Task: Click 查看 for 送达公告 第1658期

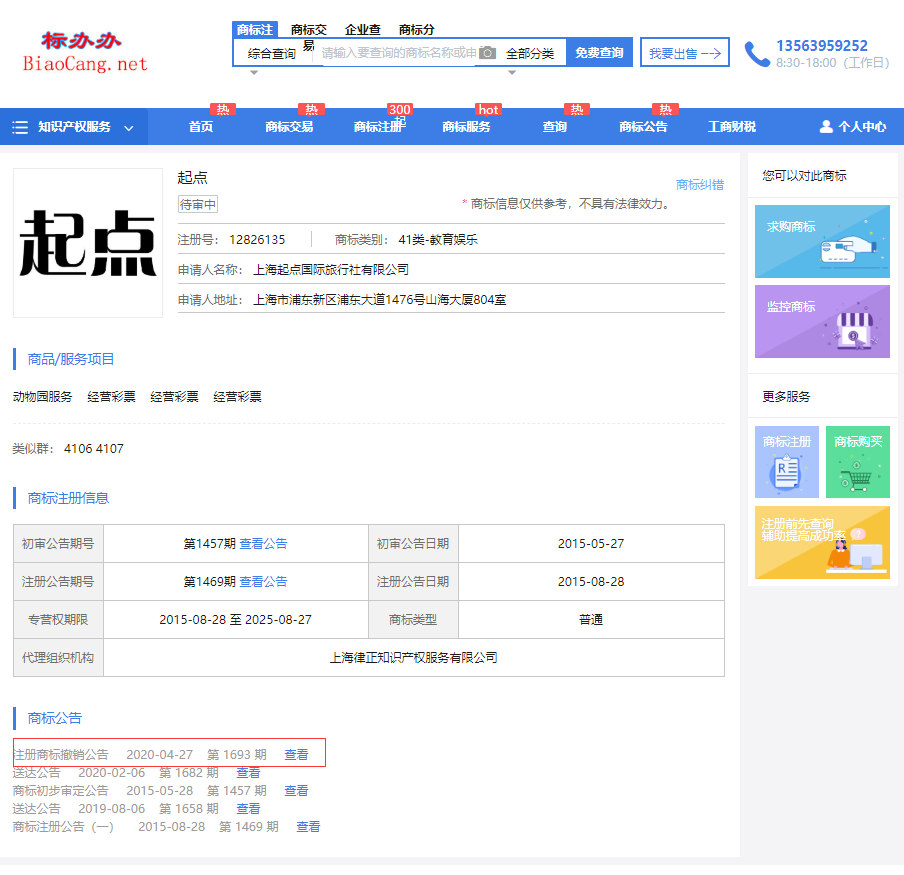Action: pos(248,809)
